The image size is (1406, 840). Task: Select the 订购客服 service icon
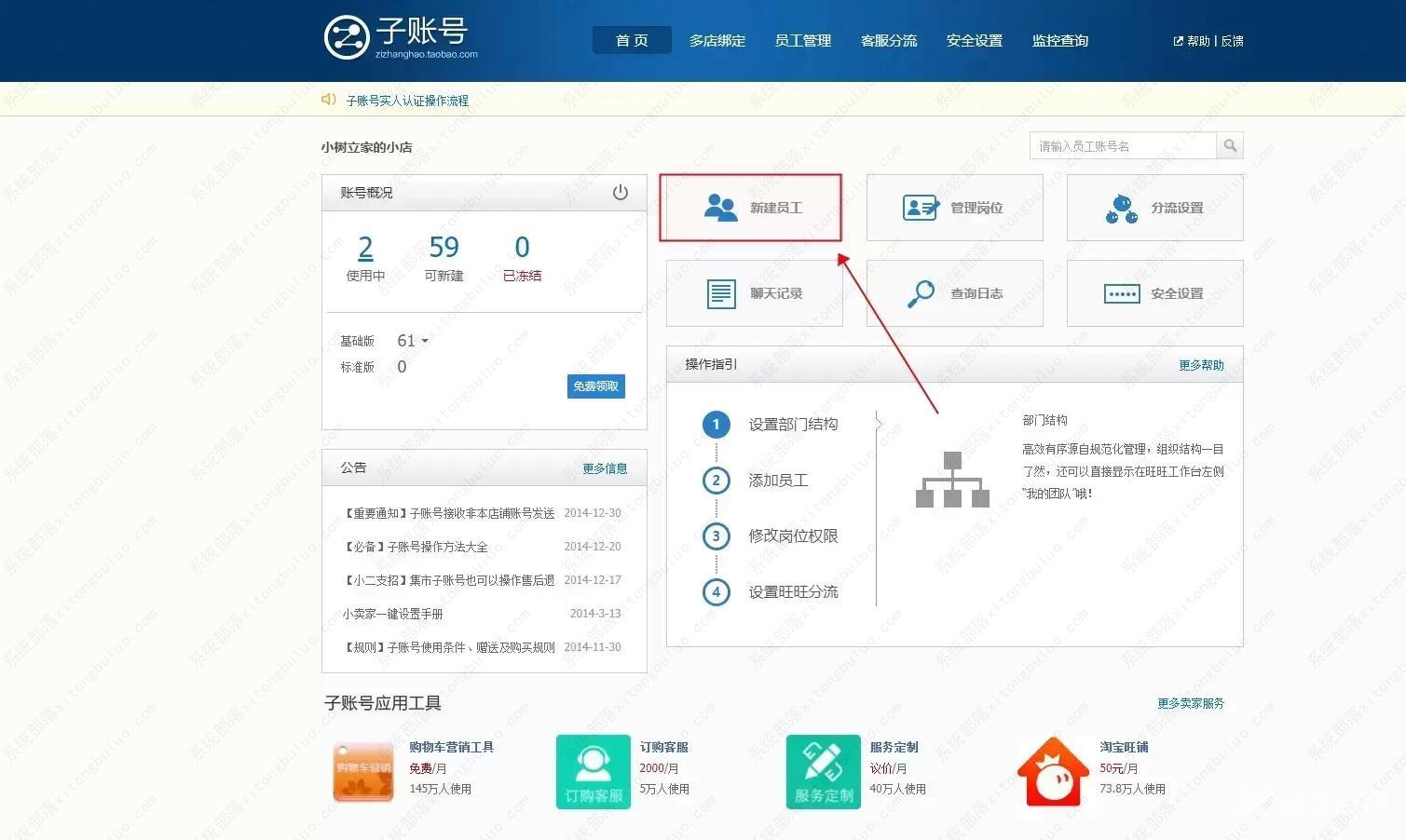coord(593,771)
